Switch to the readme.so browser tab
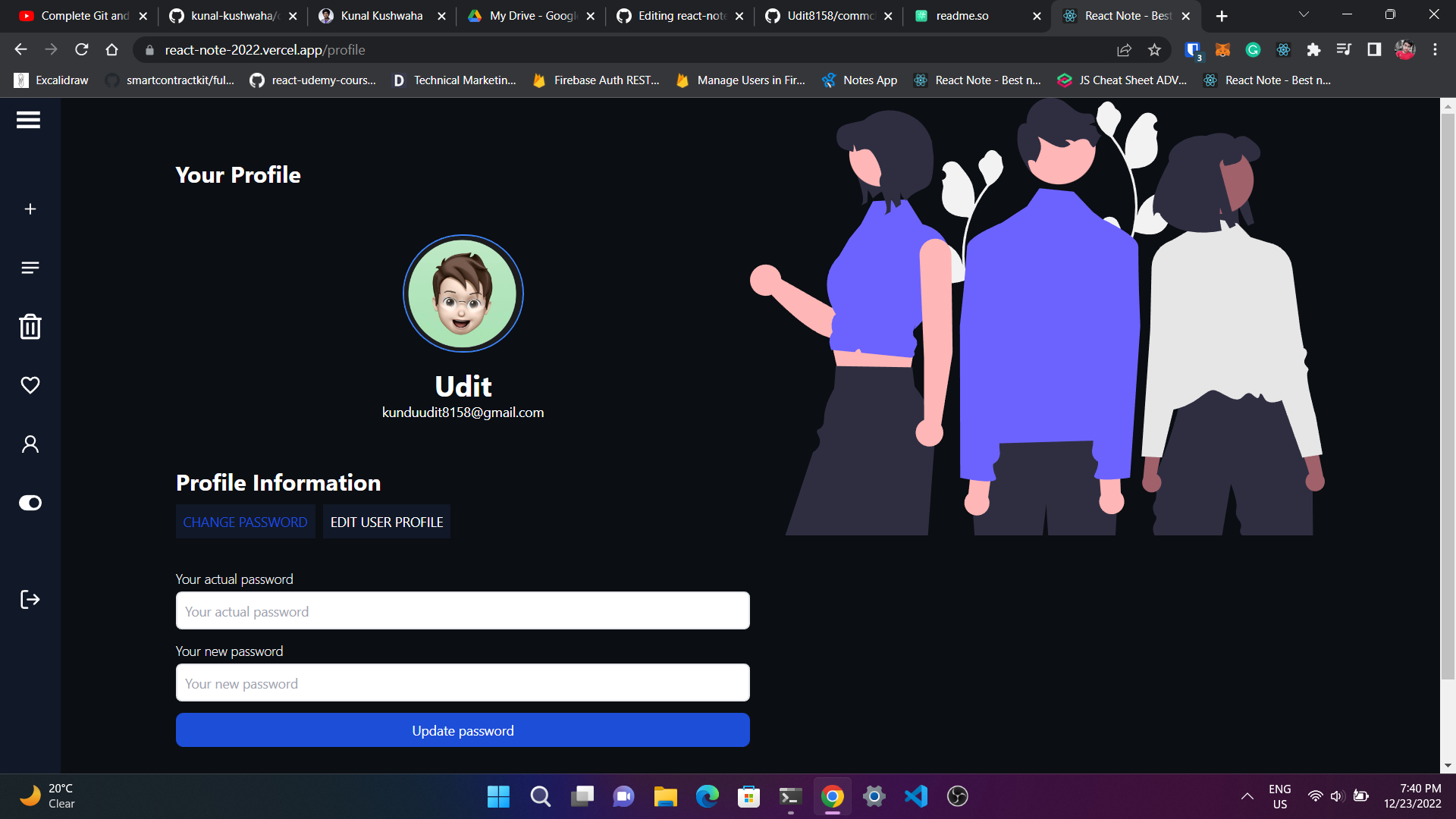 (x=962, y=16)
